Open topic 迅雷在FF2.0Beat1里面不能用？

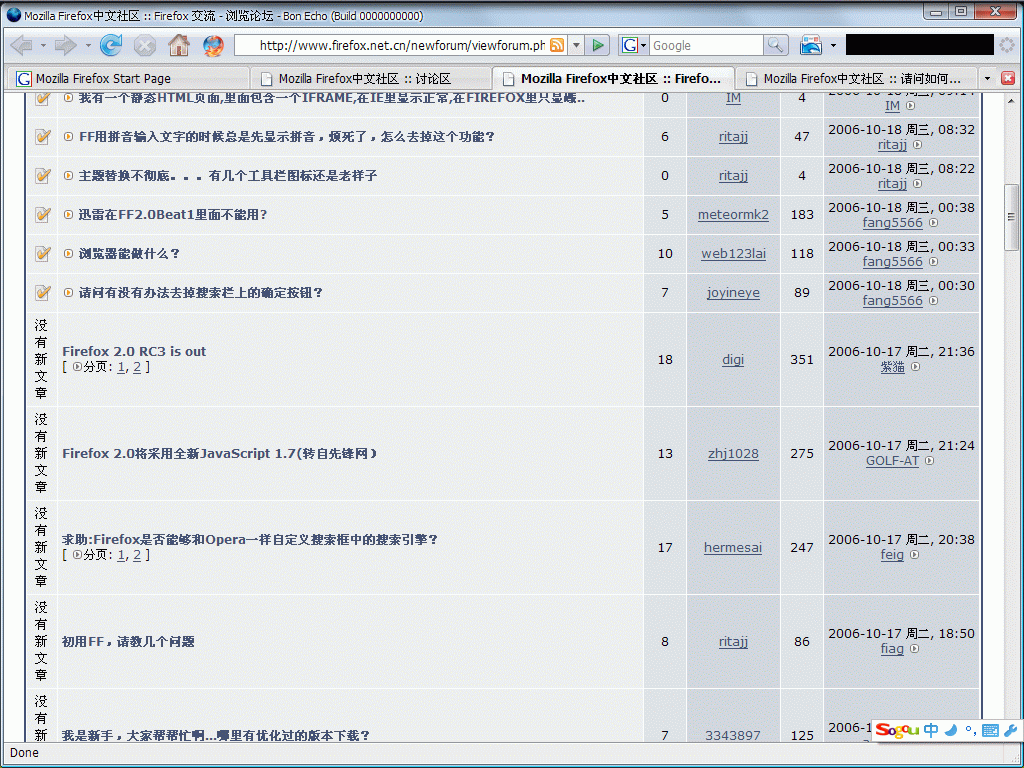173,214
